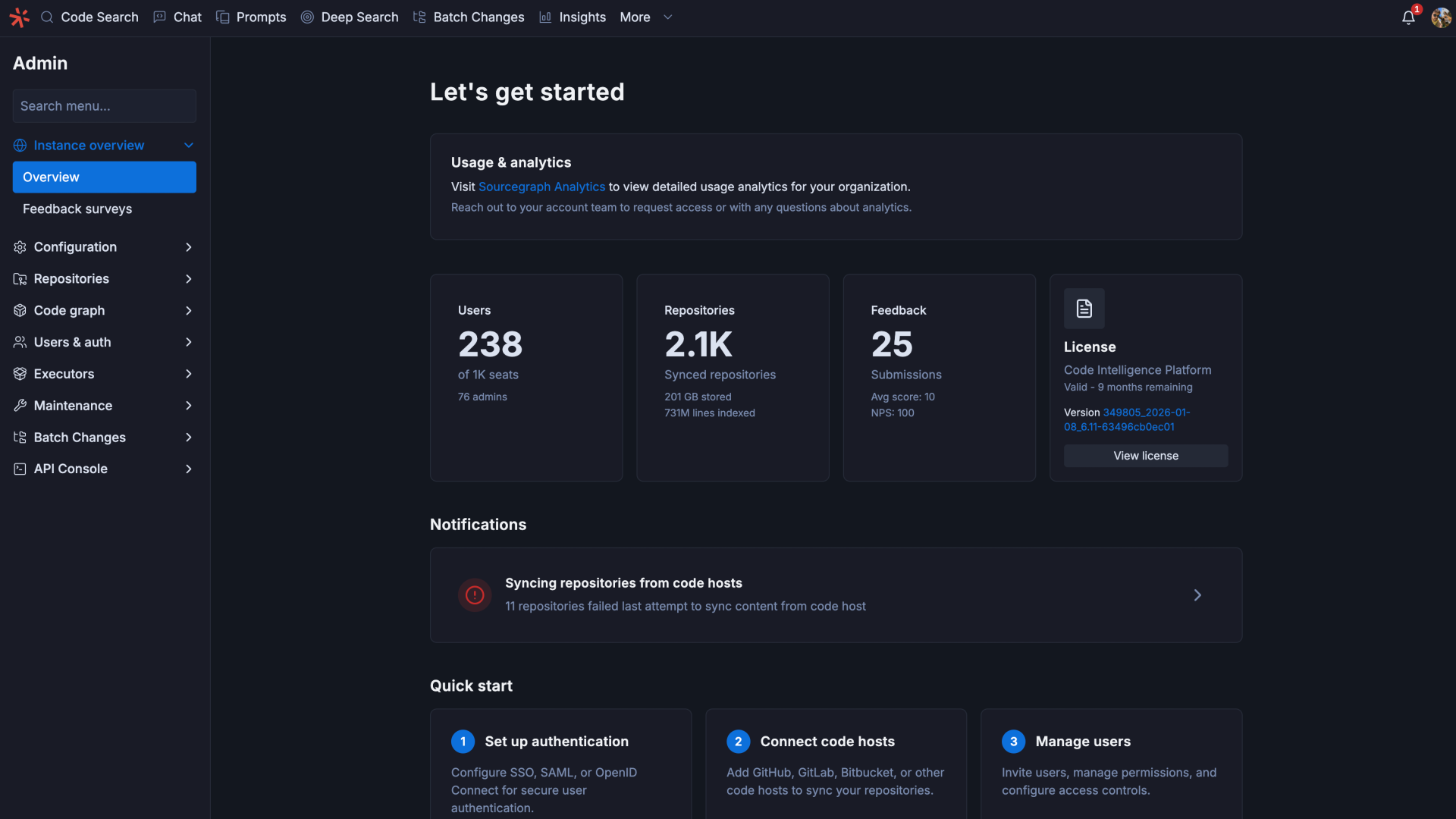Click inside the Search menu field
This screenshot has width=1456, height=819.
[104, 106]
